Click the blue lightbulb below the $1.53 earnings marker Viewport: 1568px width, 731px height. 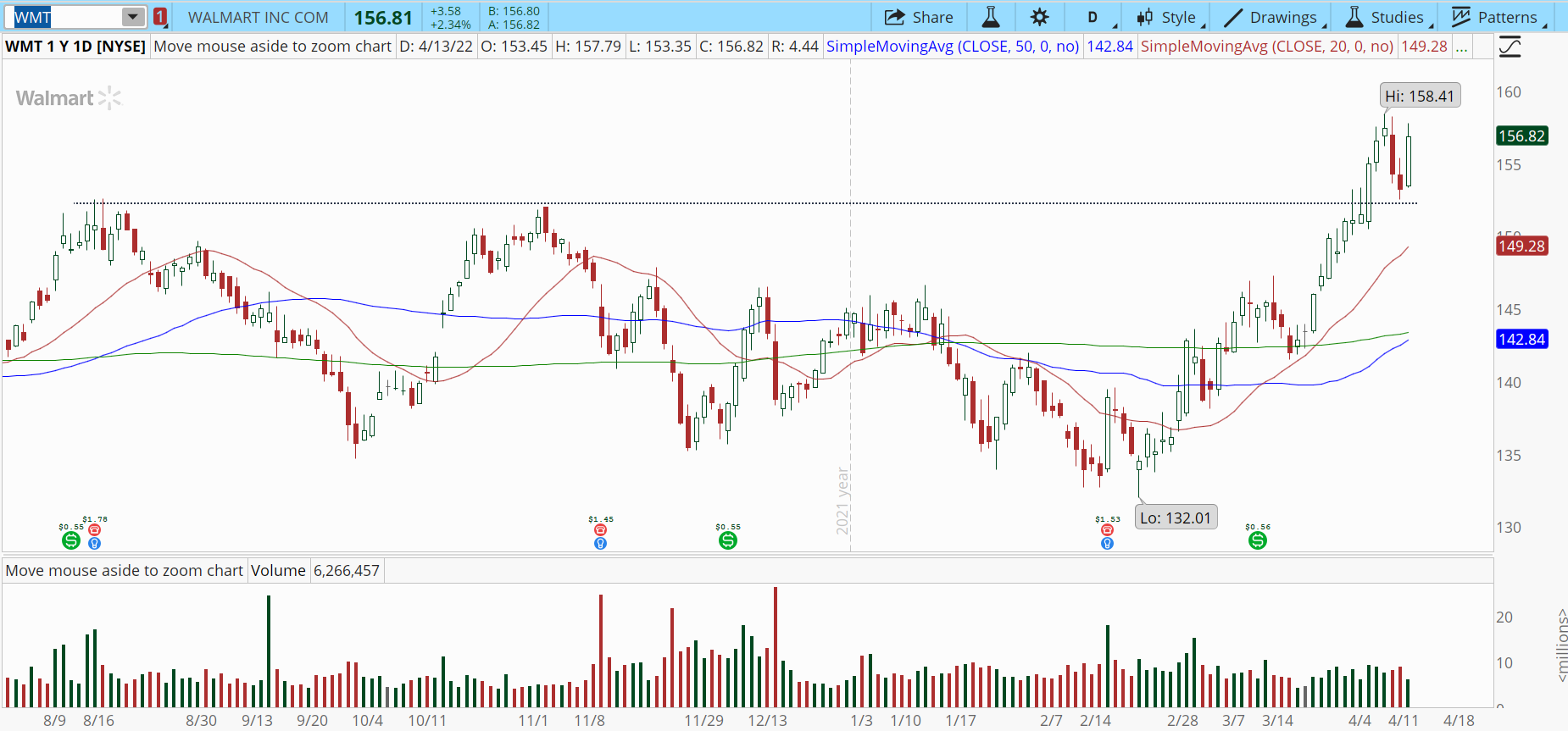(x=1107, y=543)
